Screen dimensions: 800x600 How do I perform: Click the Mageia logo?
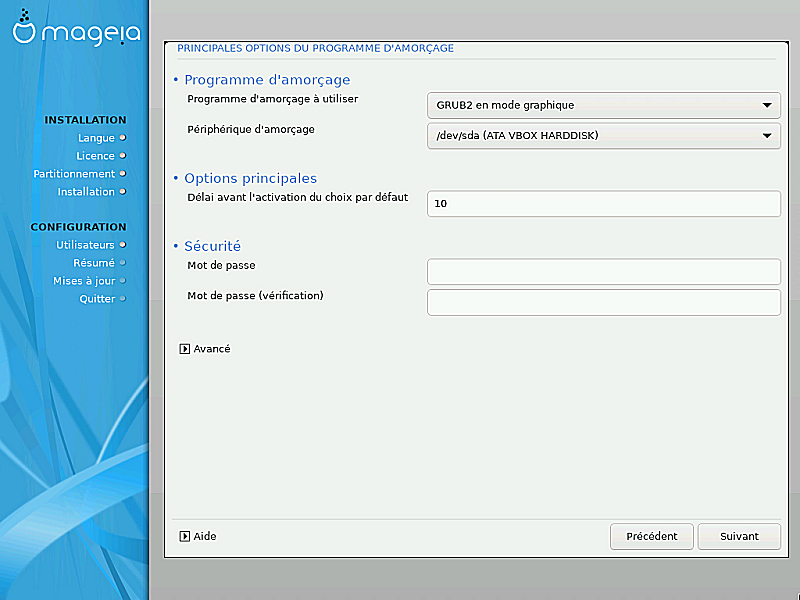76,28
